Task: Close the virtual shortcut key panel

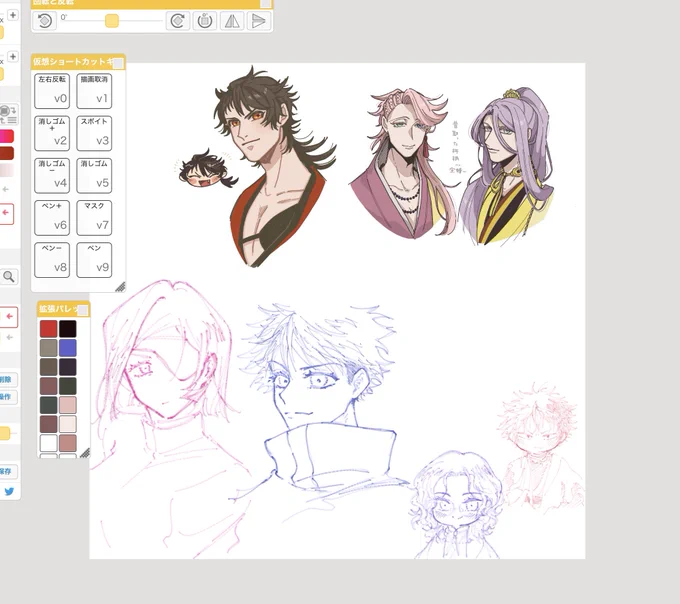Action: [118, 63]
